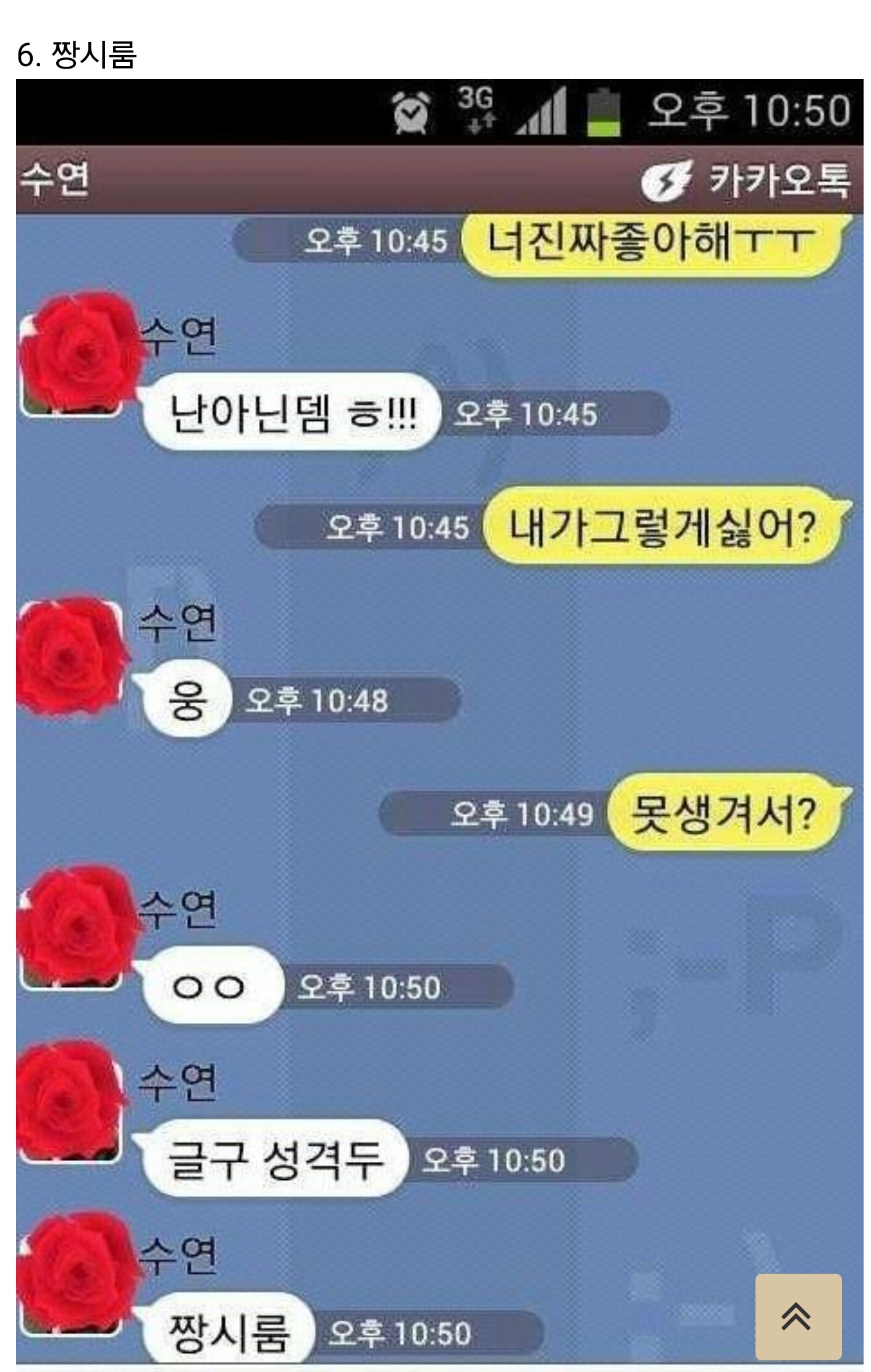Tap the signal strength bars icon
Screen dimensions: 871x1372
541,111
